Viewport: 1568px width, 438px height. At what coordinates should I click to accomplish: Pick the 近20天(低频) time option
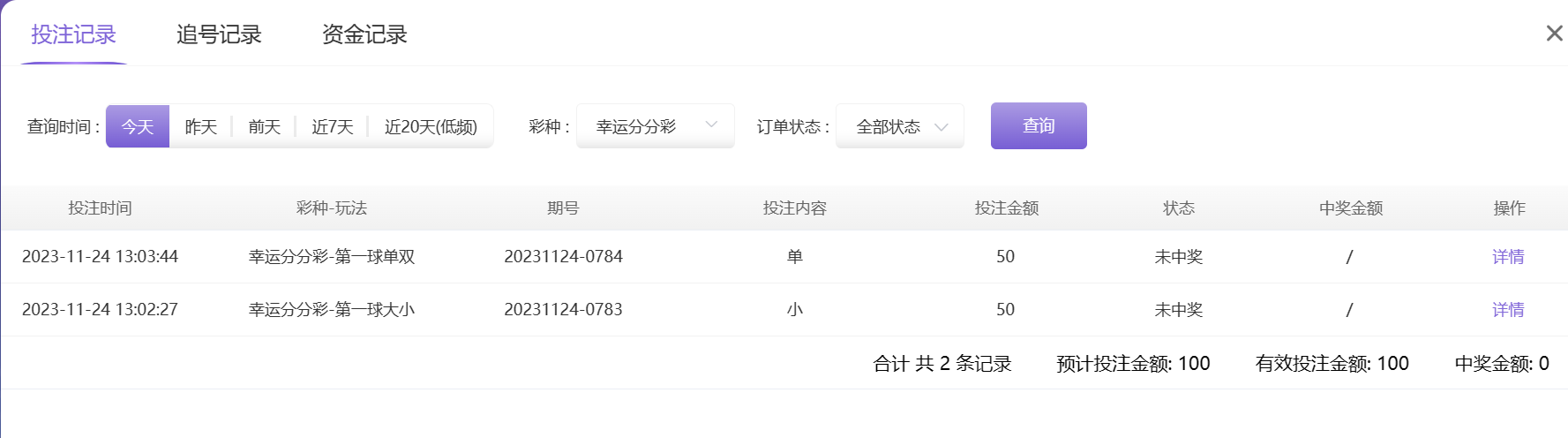(431, 126)
